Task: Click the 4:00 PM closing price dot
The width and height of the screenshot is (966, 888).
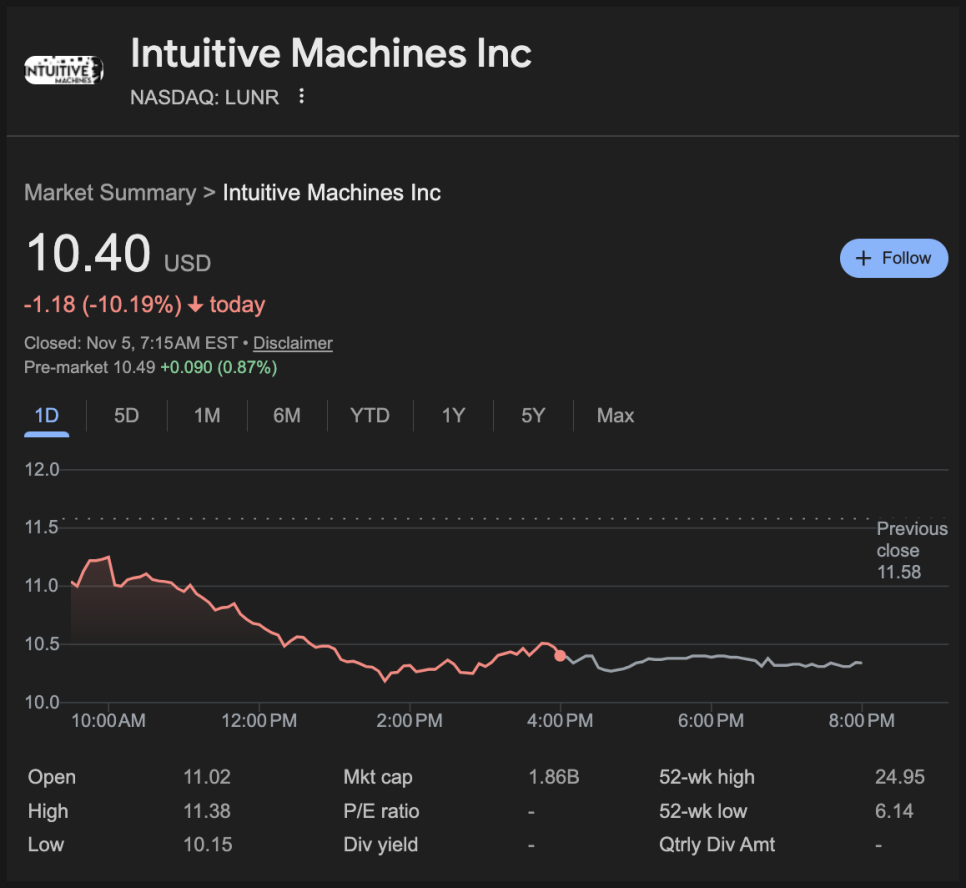Action: click(x=560, y=656)
